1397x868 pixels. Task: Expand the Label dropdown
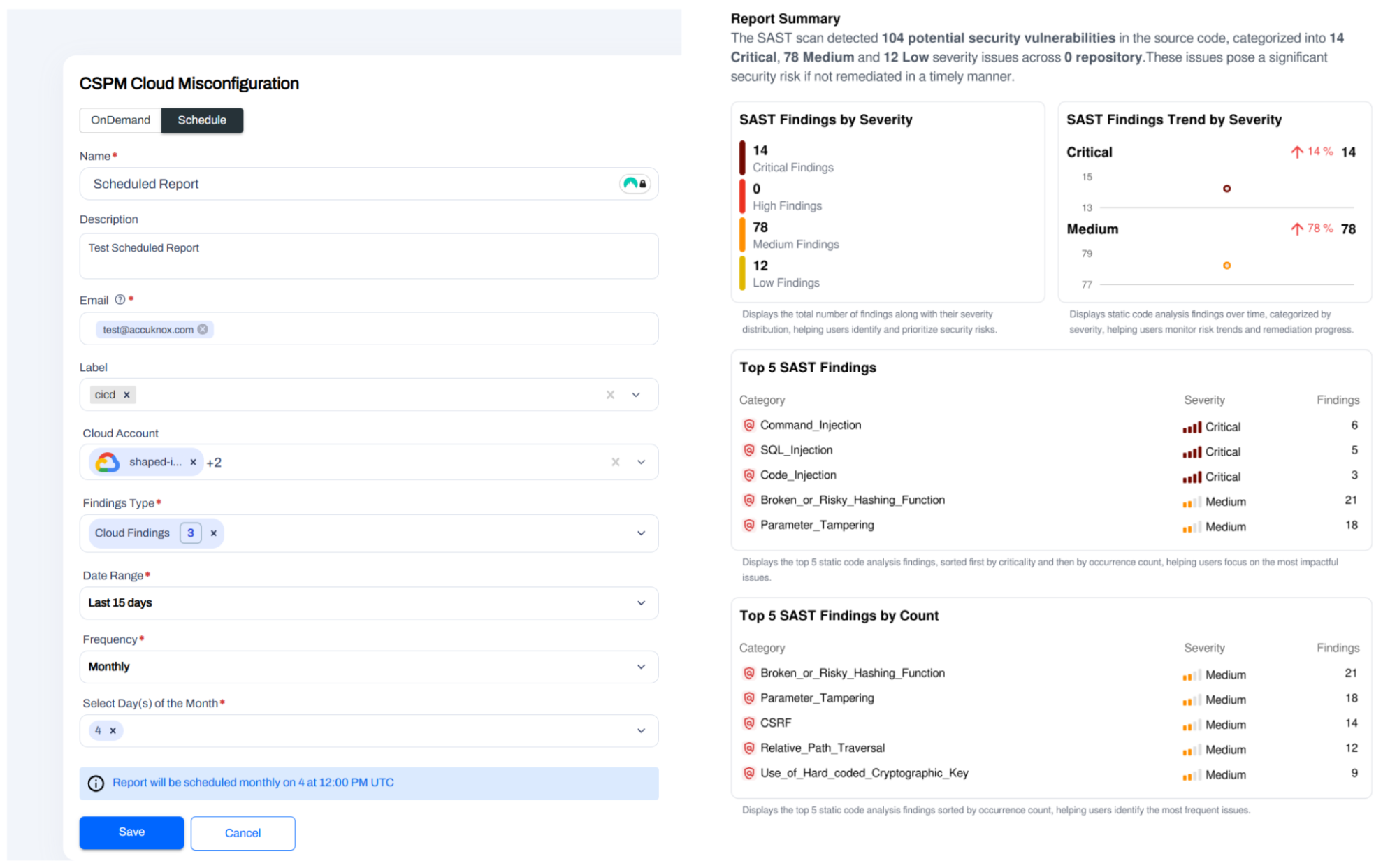636,395
